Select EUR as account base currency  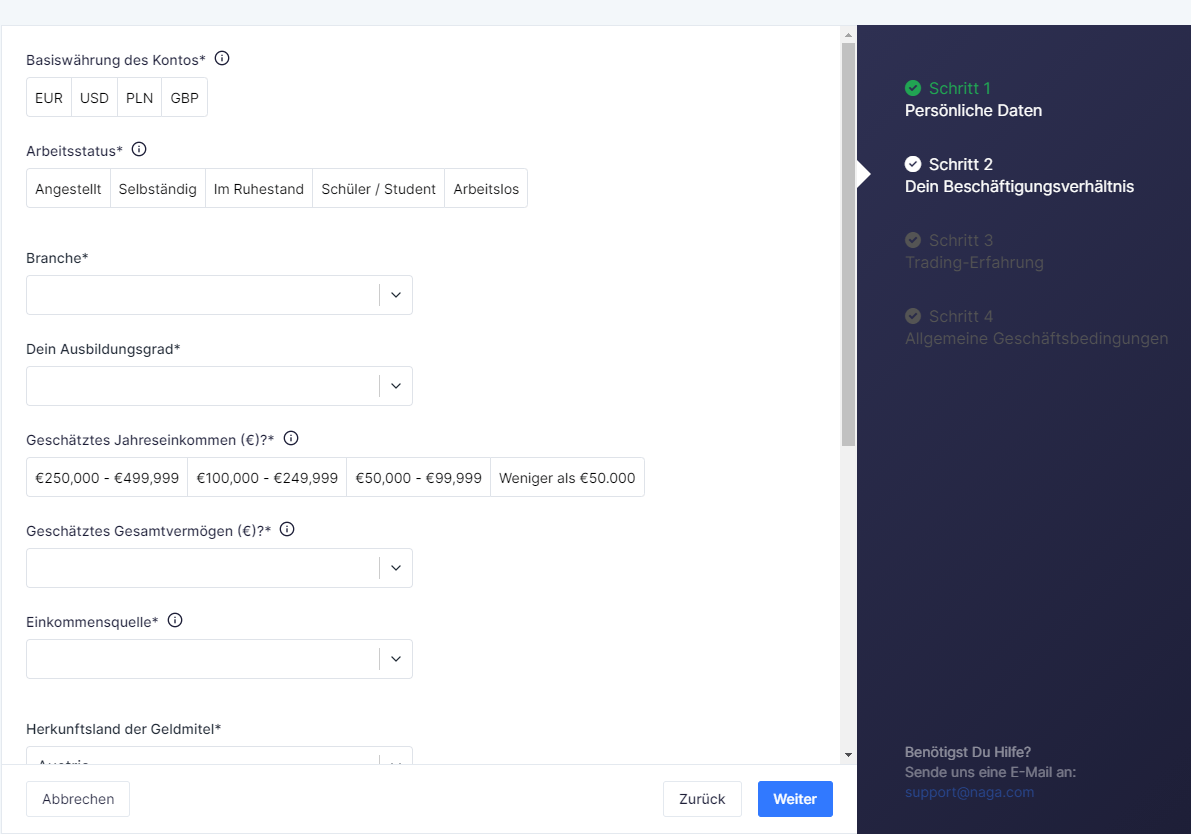[49, 98]
